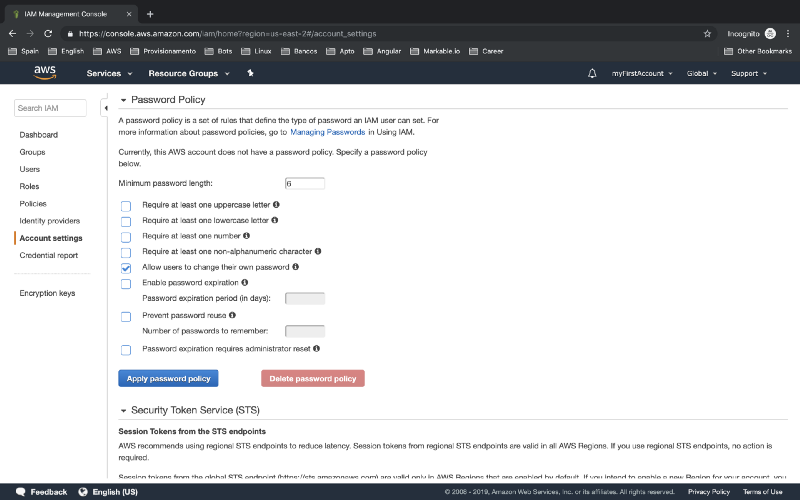Click the lock icon in the address bar
This screenshot has height=500, width=800.
70,34
